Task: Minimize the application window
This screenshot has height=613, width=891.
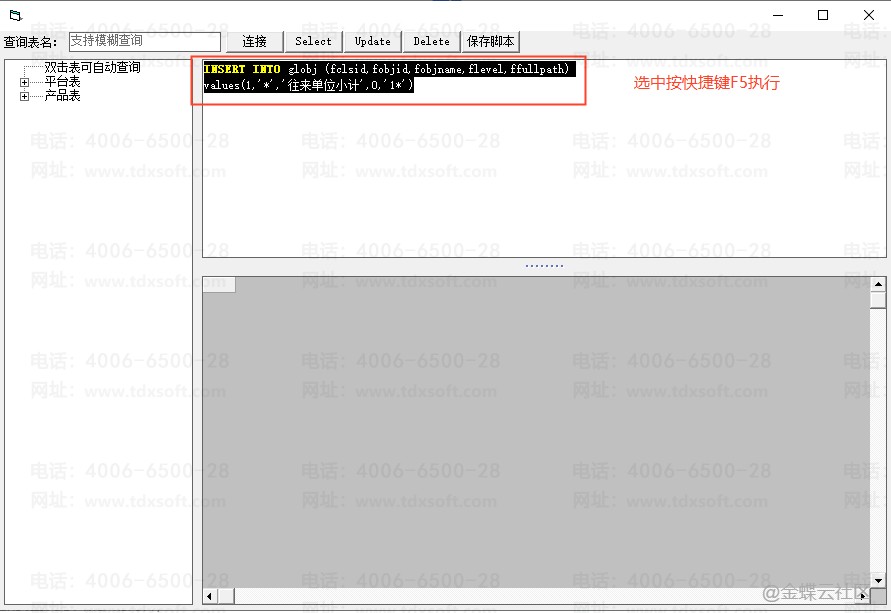Action: [x=777, y=15]
